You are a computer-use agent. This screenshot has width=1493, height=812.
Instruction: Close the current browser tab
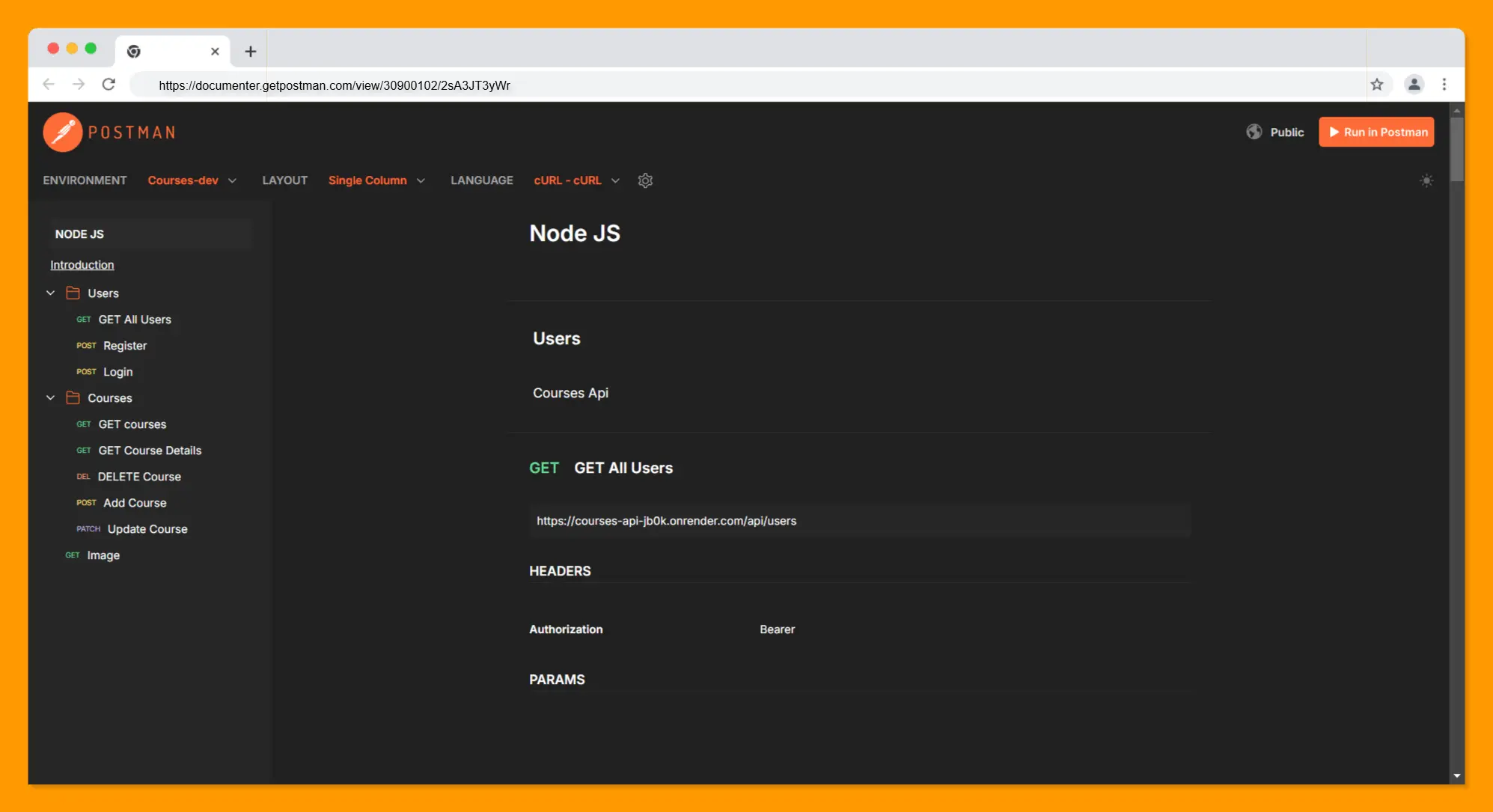pos(215,51)
